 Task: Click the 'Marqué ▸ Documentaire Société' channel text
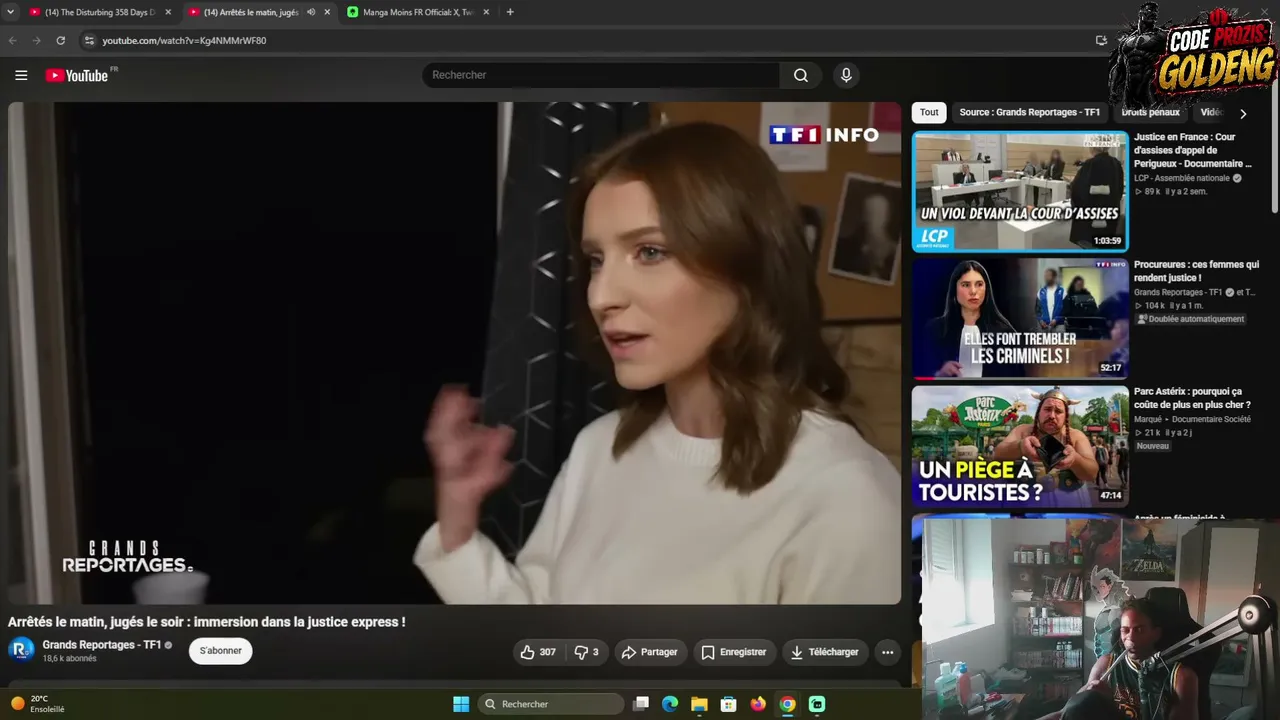pos(1192,419)
